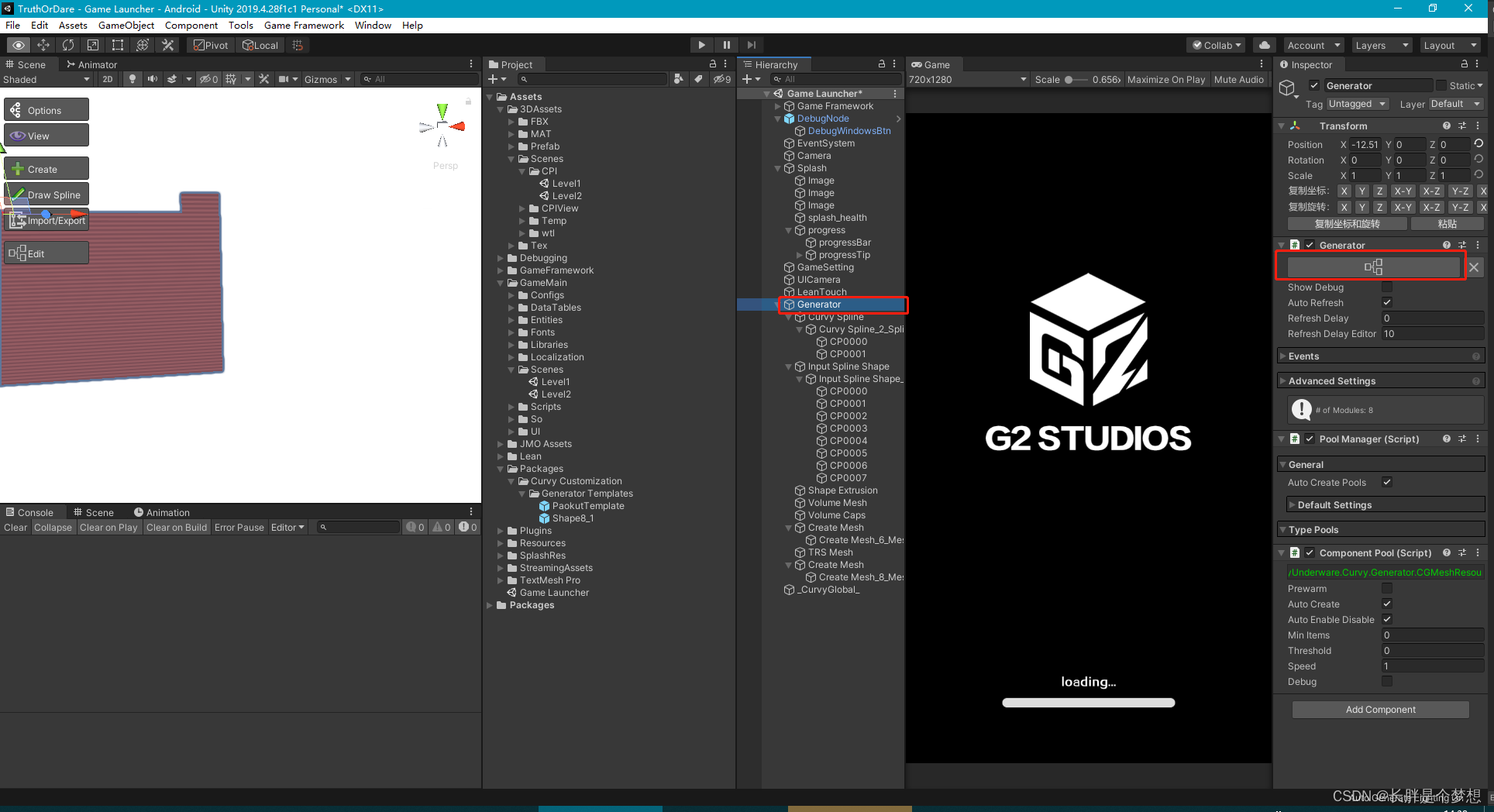Open the Layer Default dropdown
Image resolution: width=1494 pixels, height=812 pixels.
[x=1456, y=104]
